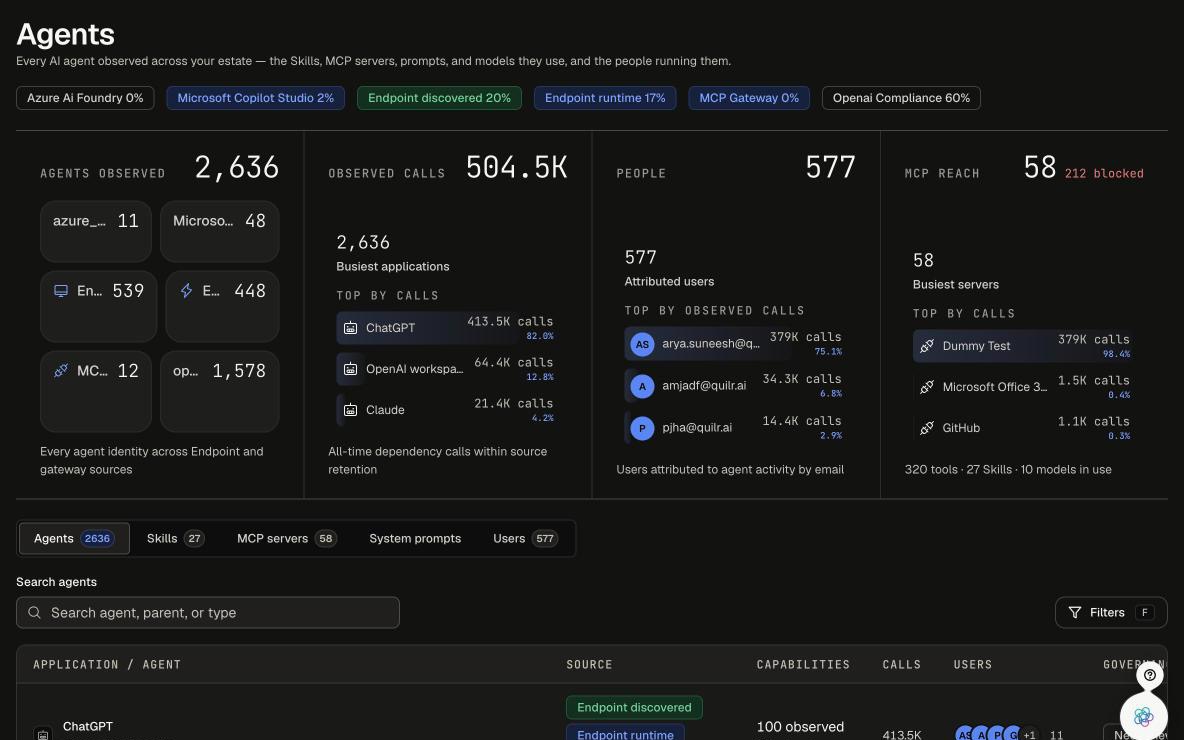Image resolution: width=1184 pixels, height=740 pixels.
Task: Switch to the Agents tab
Action: tap(74, 538)
